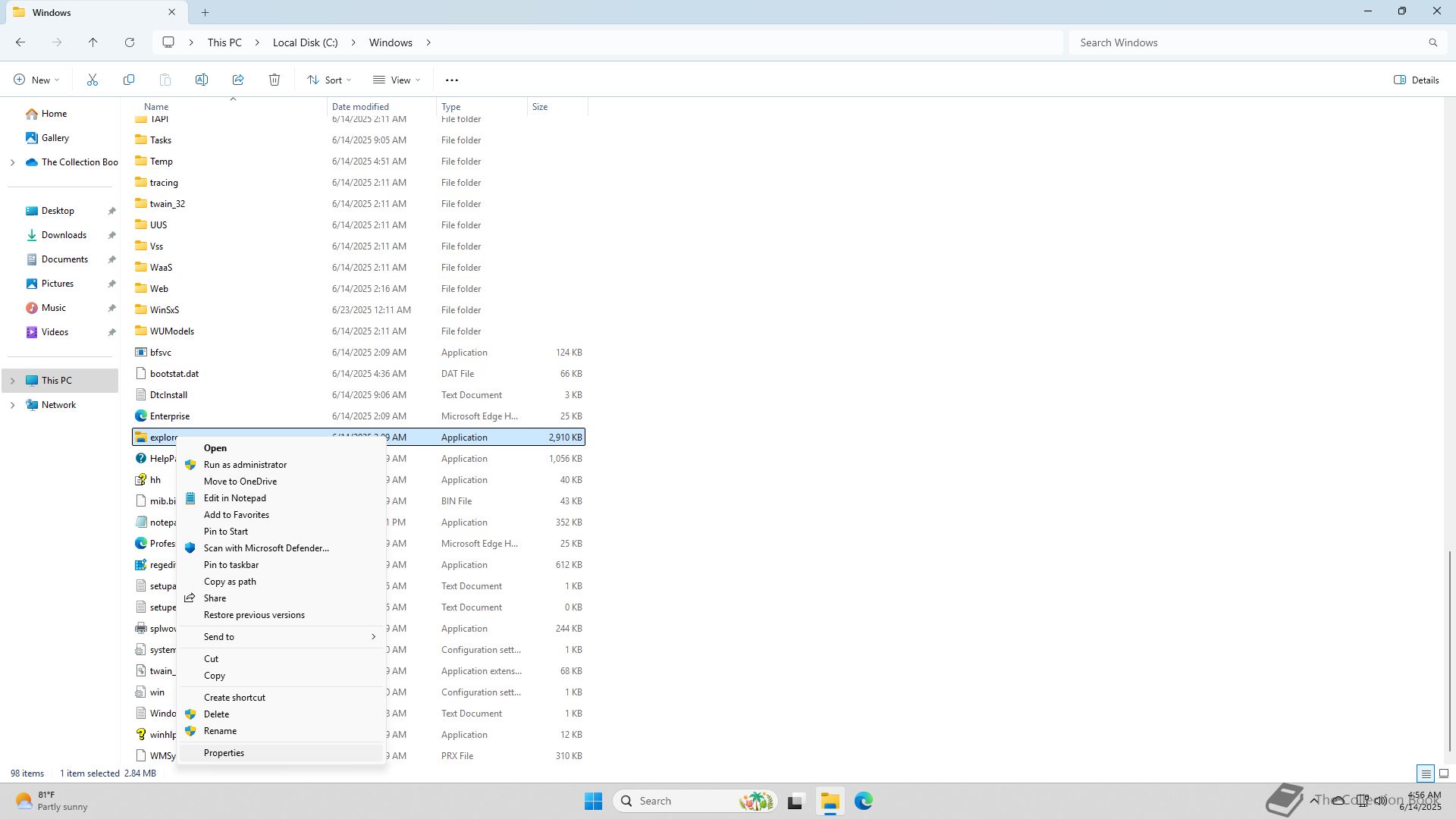Click the Refresh button in navigation bar
The height and width of the screenshot is (819, 1456).
point(130,42)
